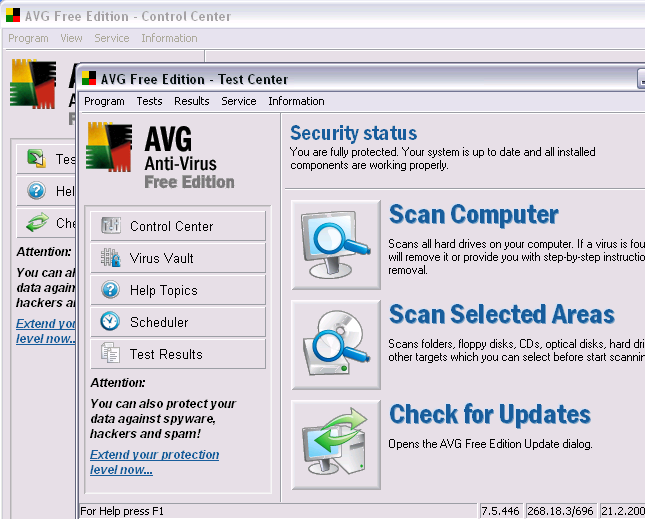Click the Scan Computer monitor icon
This screenshot has width=645, height=519.
[x=336, y=244]
